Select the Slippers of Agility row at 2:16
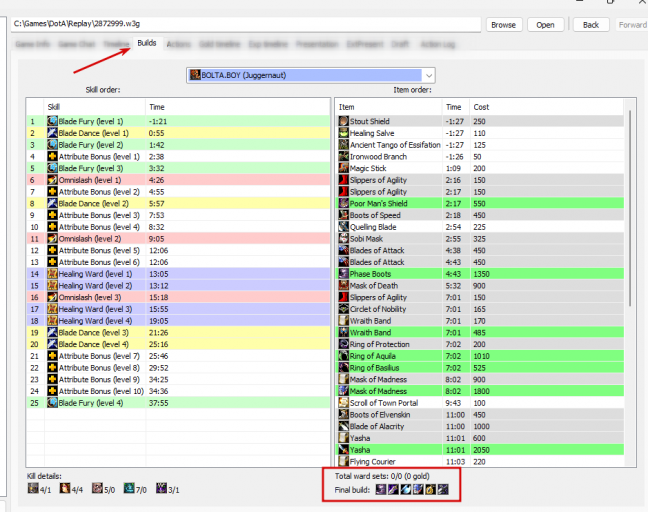The image size is (648, 512). [x=480, y=180]
